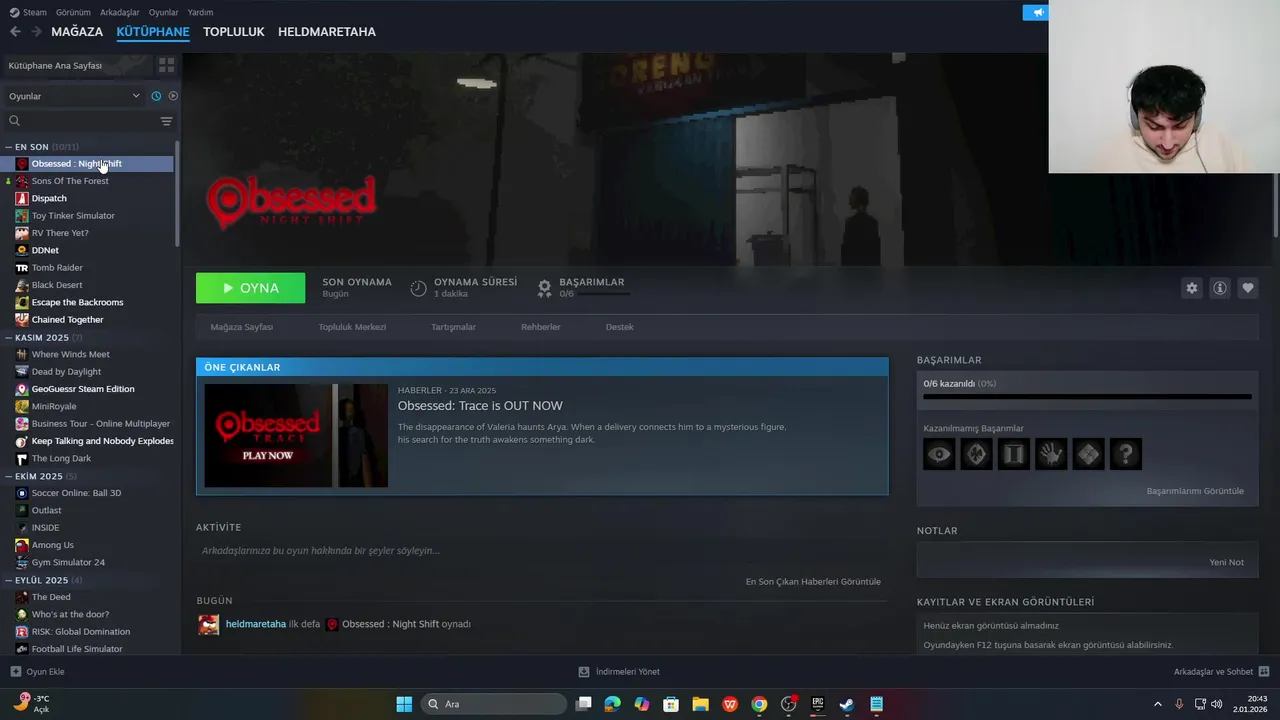Image resolution: width=1280 pixels, height=720 pixels.
Task: Click the Chained Together game icon
Action: 22,320
